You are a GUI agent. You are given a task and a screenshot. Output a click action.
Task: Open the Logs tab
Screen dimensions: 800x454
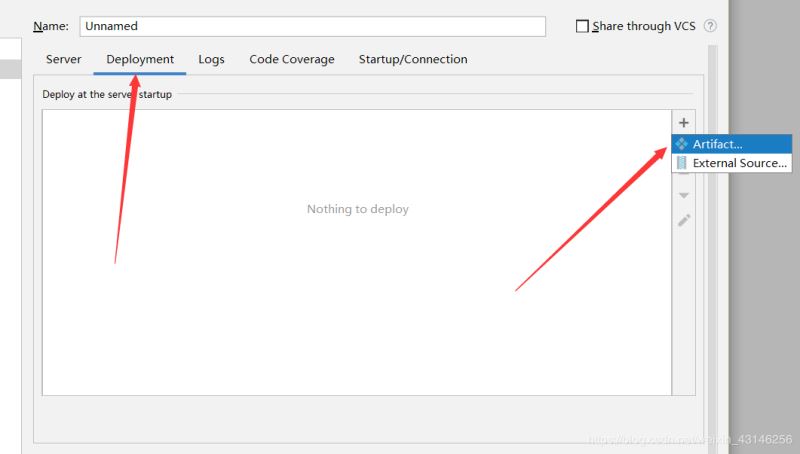pyautogui.click(x=211, y=59)
